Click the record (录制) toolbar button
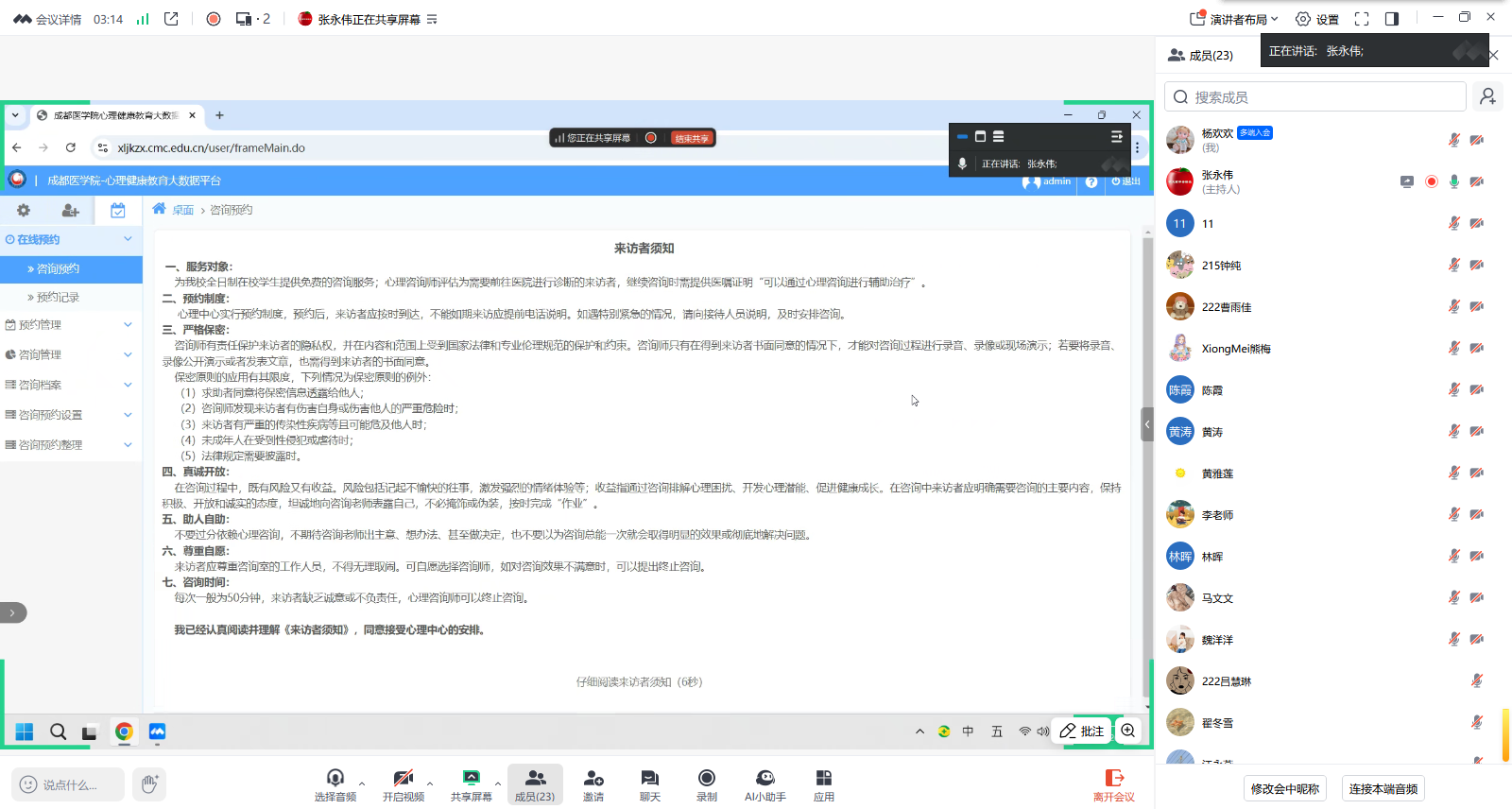The height and width of the screenshot is (809, 1512). point(707,785)
